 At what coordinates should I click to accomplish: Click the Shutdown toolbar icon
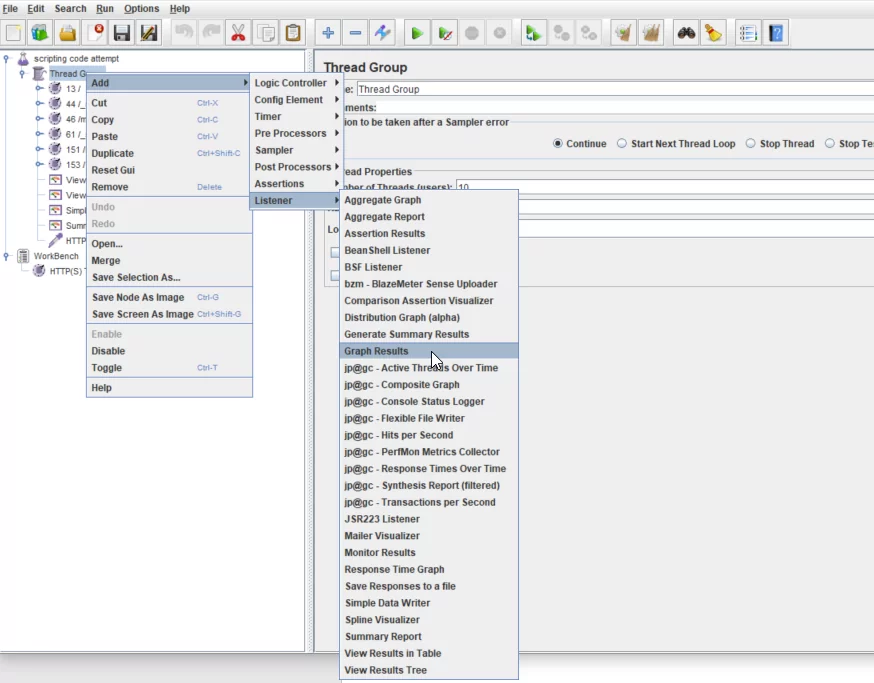click(499, 33)
